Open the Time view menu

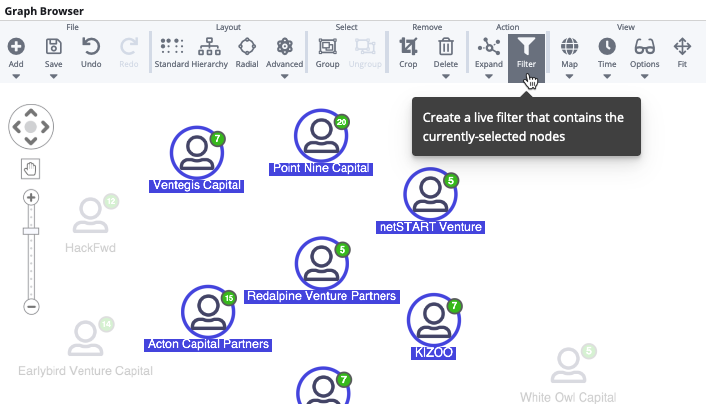(607, 76)
